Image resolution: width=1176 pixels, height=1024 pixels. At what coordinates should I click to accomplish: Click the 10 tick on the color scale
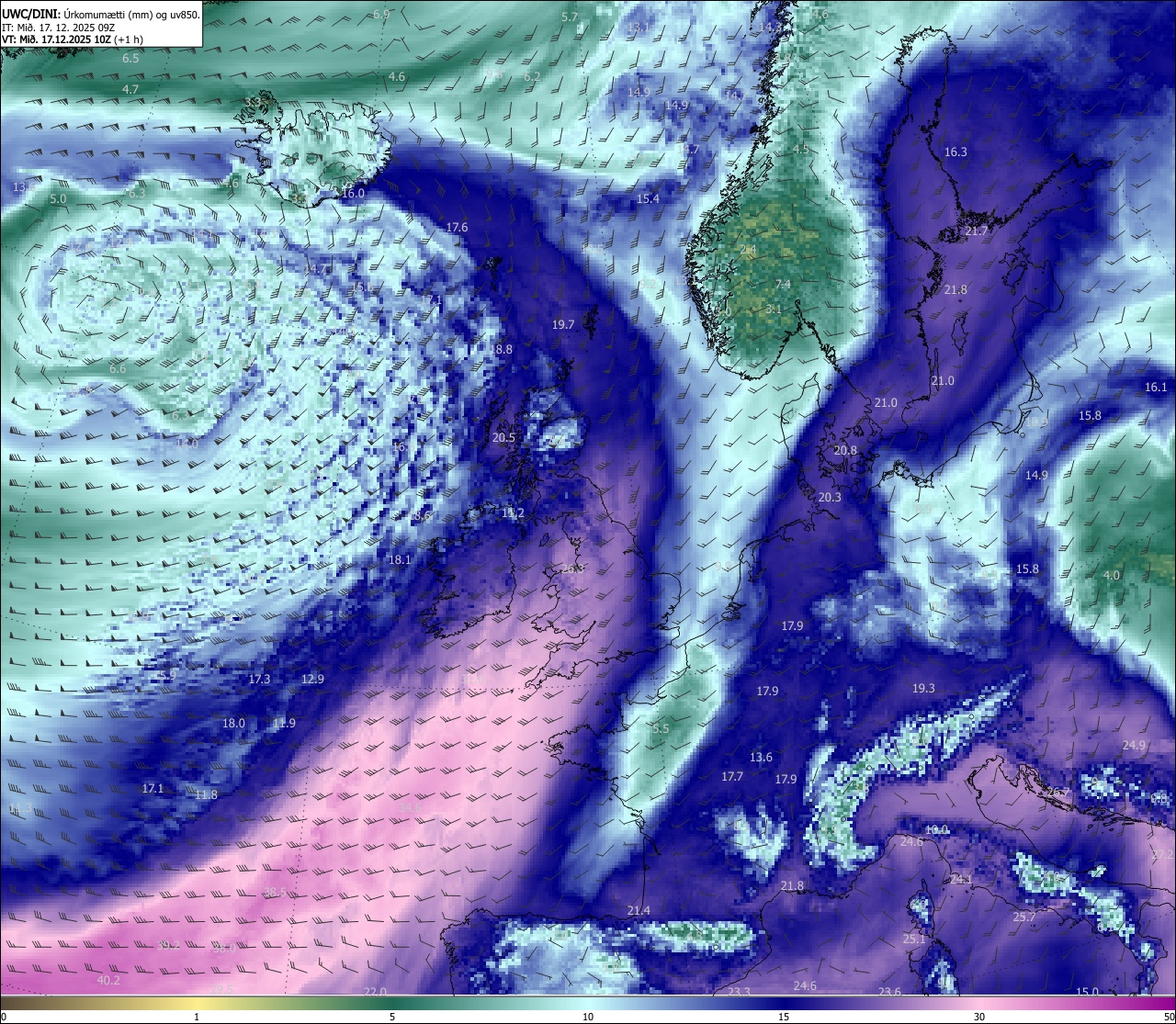(x=588, y=1016)
